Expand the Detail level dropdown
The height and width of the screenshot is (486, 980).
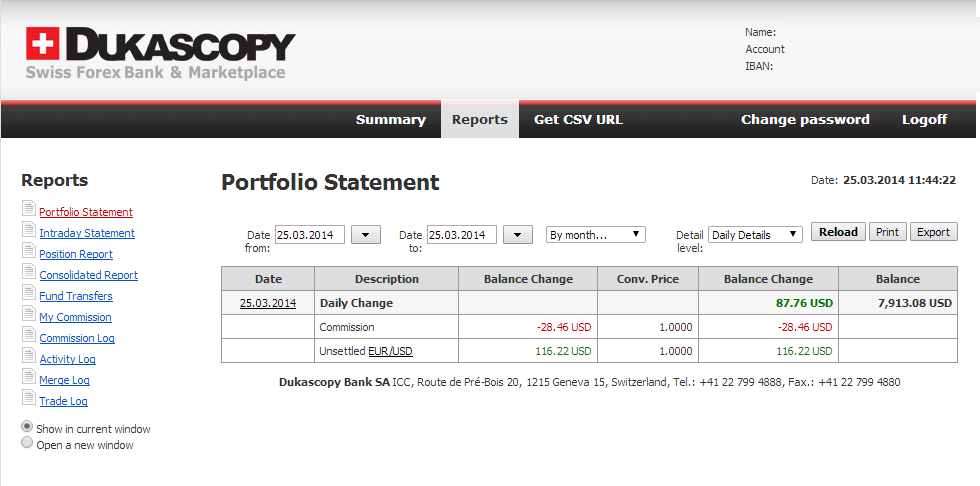coord(755,235)
